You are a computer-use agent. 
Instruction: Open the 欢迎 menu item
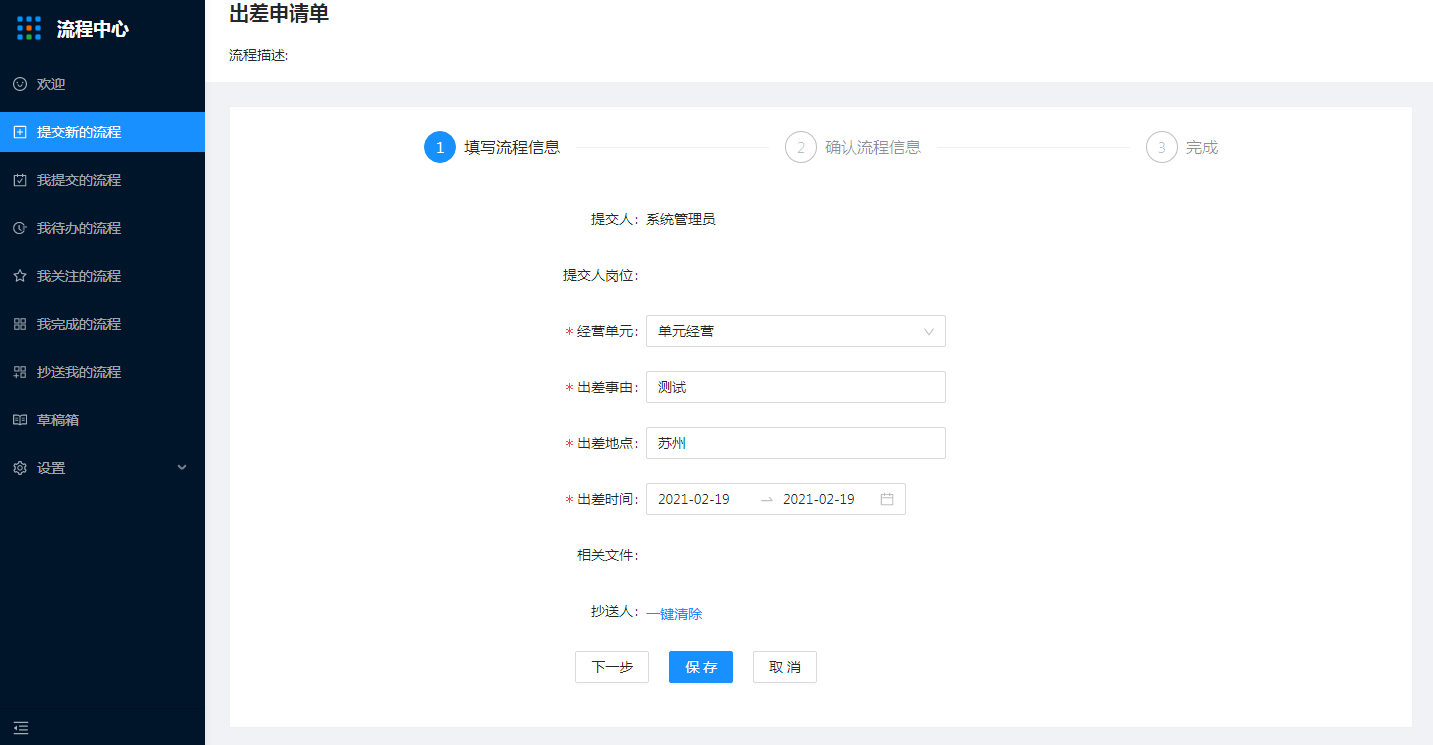(102, 84)
